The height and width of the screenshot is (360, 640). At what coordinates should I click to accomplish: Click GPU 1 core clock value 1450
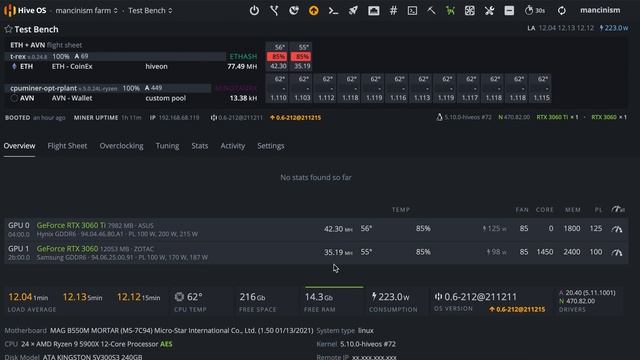coord(544,252)
